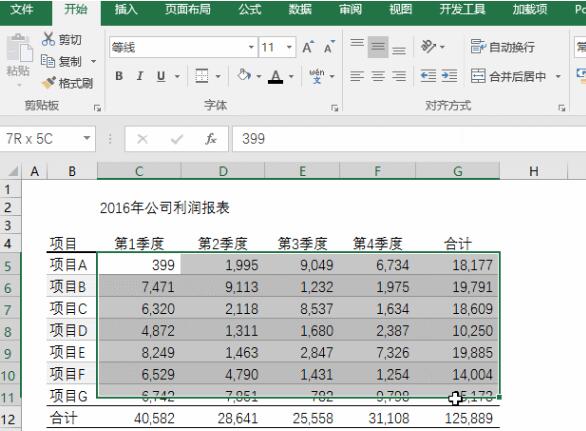Screen dimensions: 586x431
Task: Open alignment group dialog launcher
Action: (x=562, y=108)
